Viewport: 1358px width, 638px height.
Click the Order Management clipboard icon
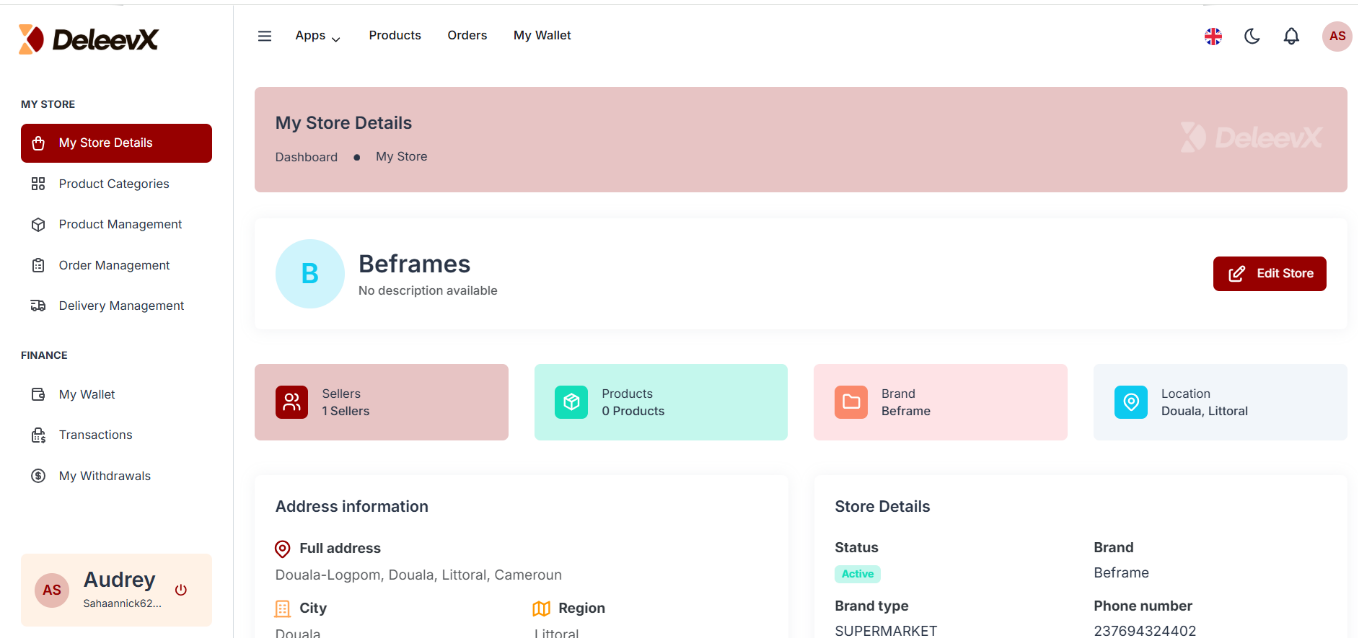click(38, 265)
